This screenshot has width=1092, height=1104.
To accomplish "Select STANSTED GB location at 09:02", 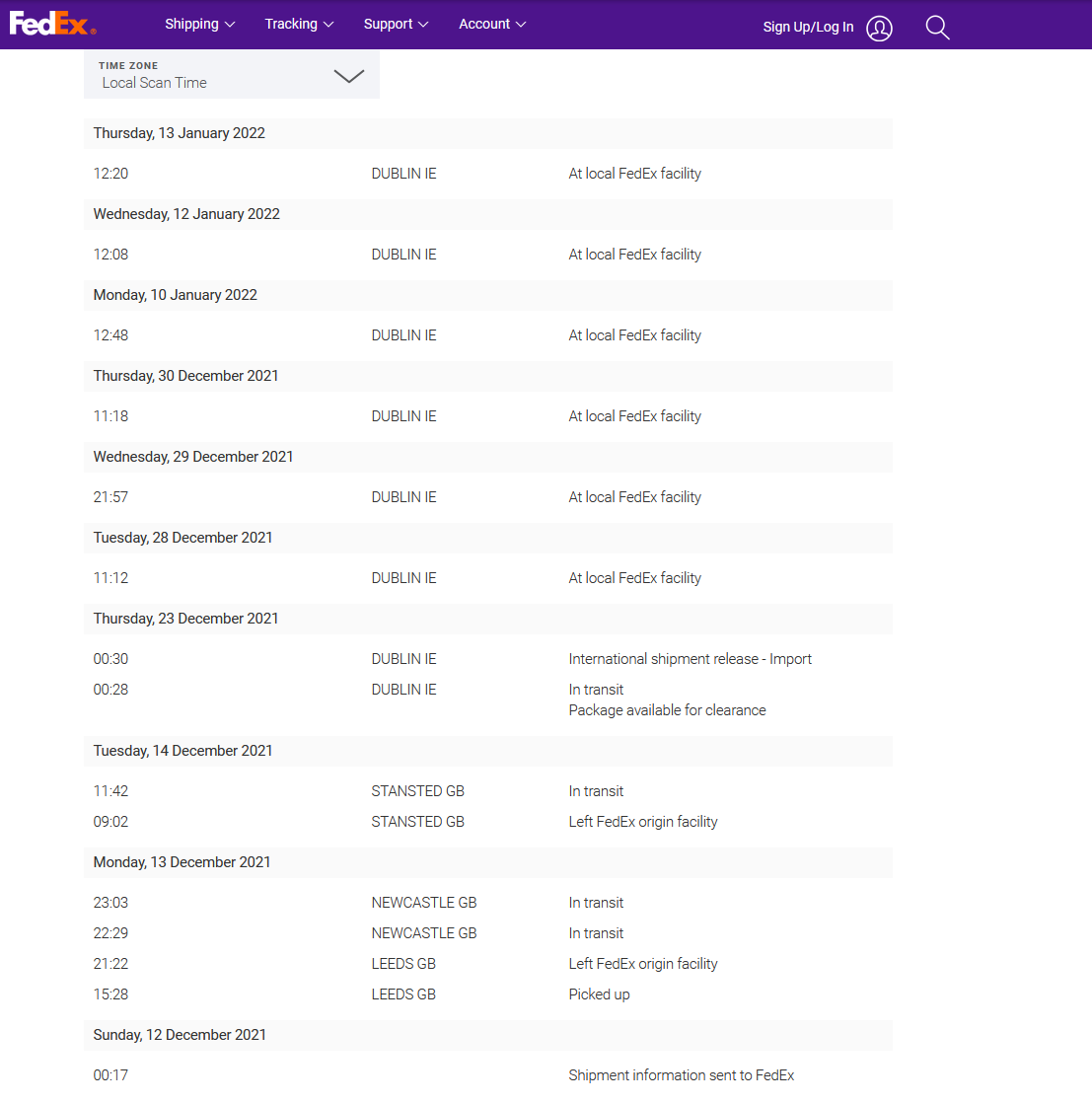I will (x=417, y=822).
